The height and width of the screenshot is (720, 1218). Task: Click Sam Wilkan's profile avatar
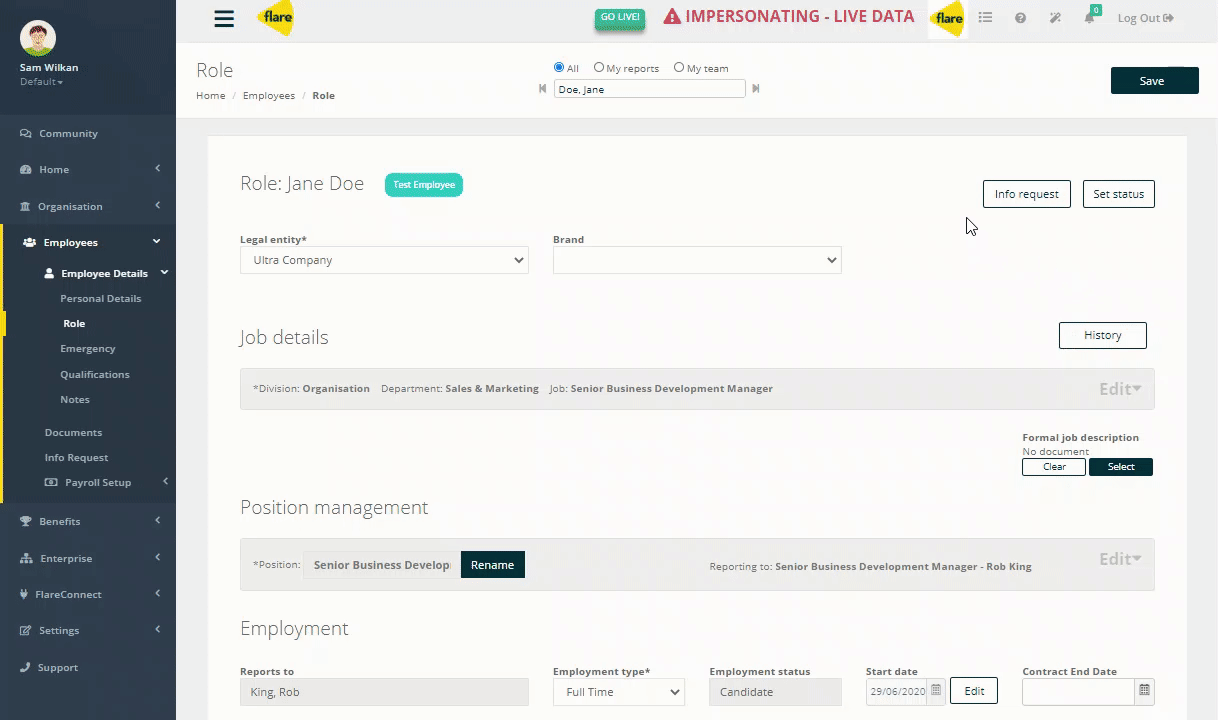point(38,38)
